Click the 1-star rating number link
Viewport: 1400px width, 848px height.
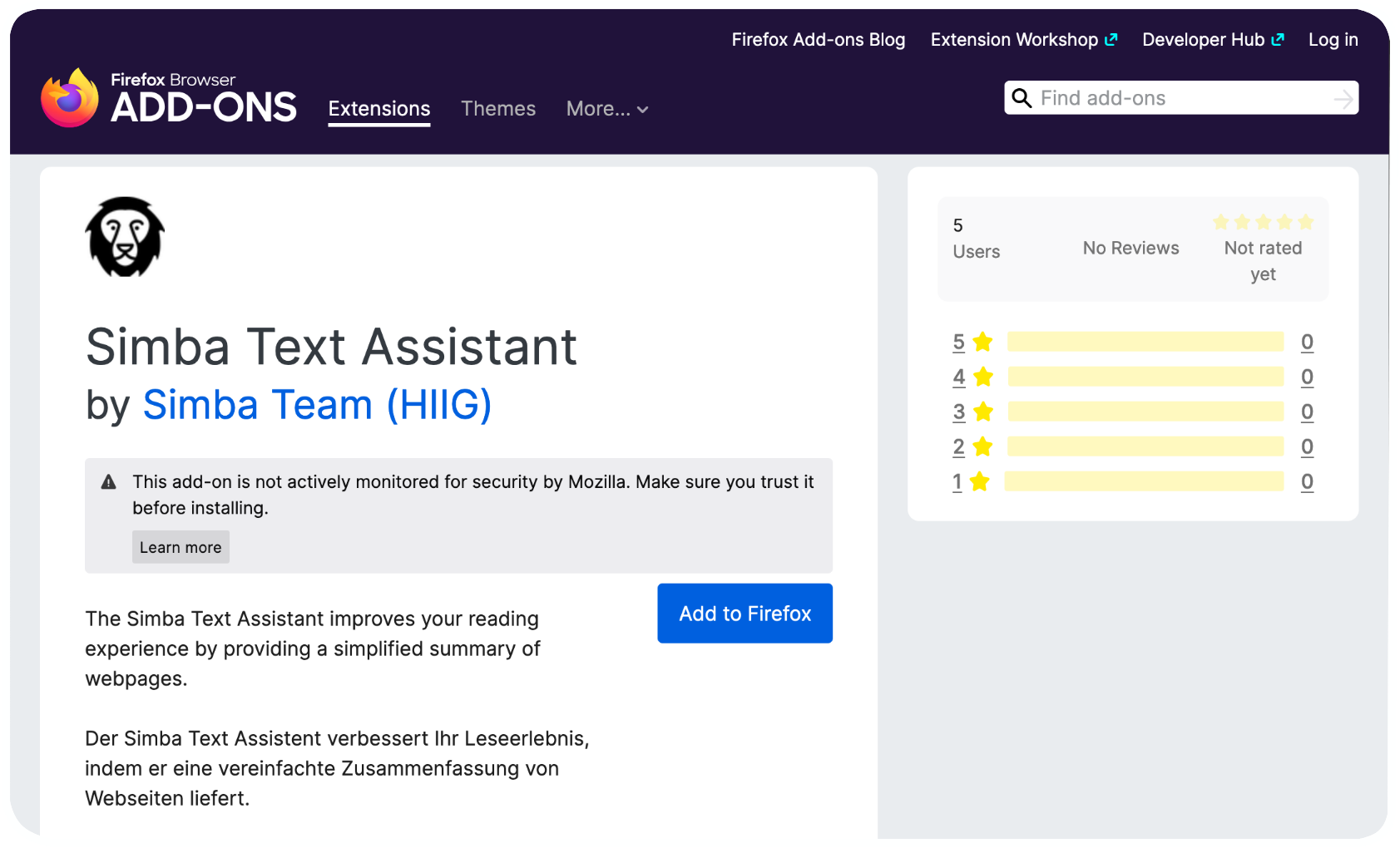(x=957, y=481)
